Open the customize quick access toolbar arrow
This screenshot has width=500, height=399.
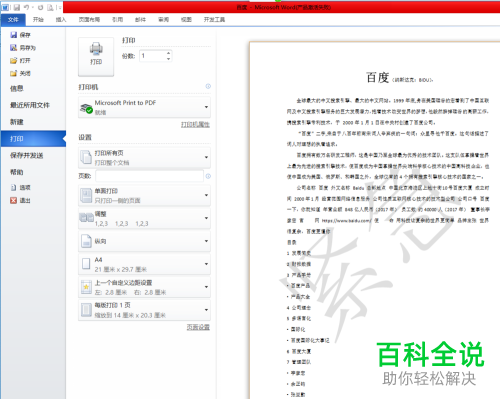59,7
